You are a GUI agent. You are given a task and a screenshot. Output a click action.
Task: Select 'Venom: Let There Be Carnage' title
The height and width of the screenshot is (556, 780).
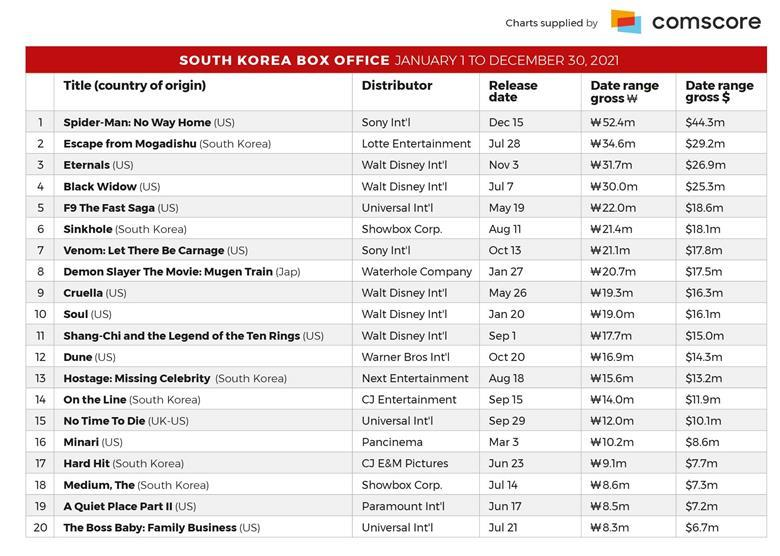(x=144, y=251)
